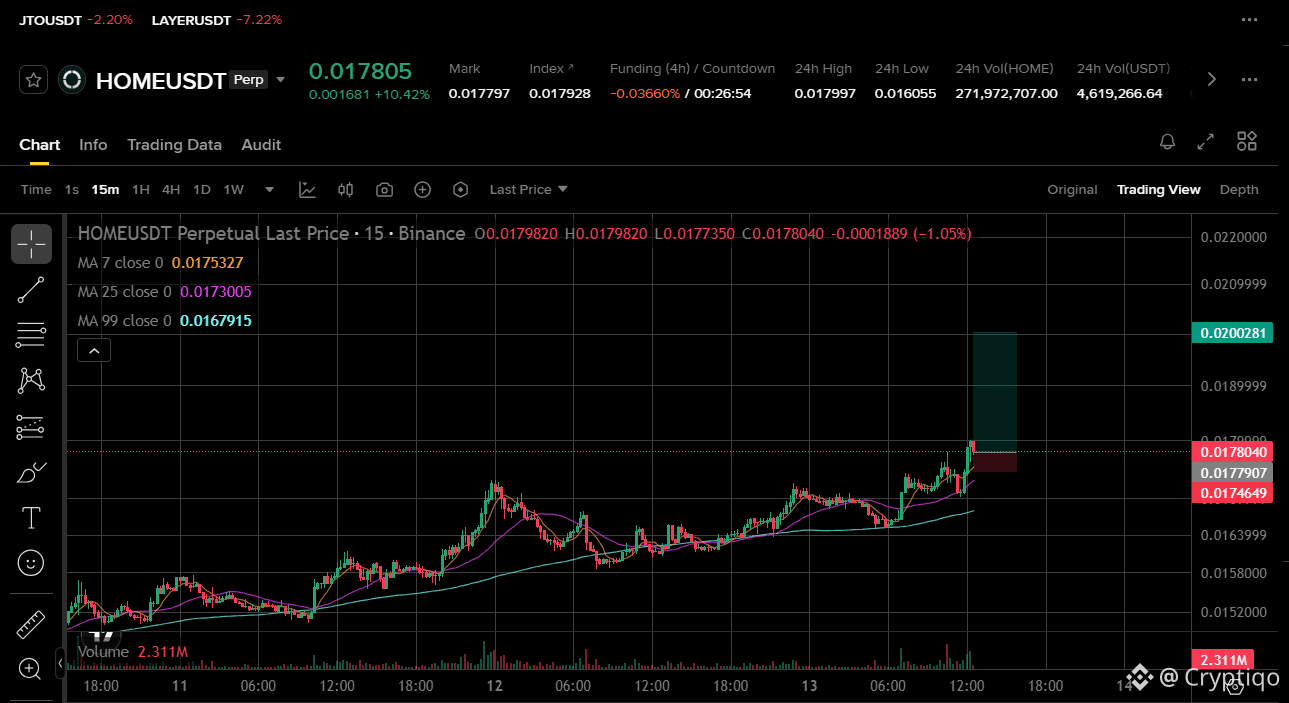Click the 0.0178040 current price axis label
This screenshot has height=703, width=1289.
(1232, 452)
